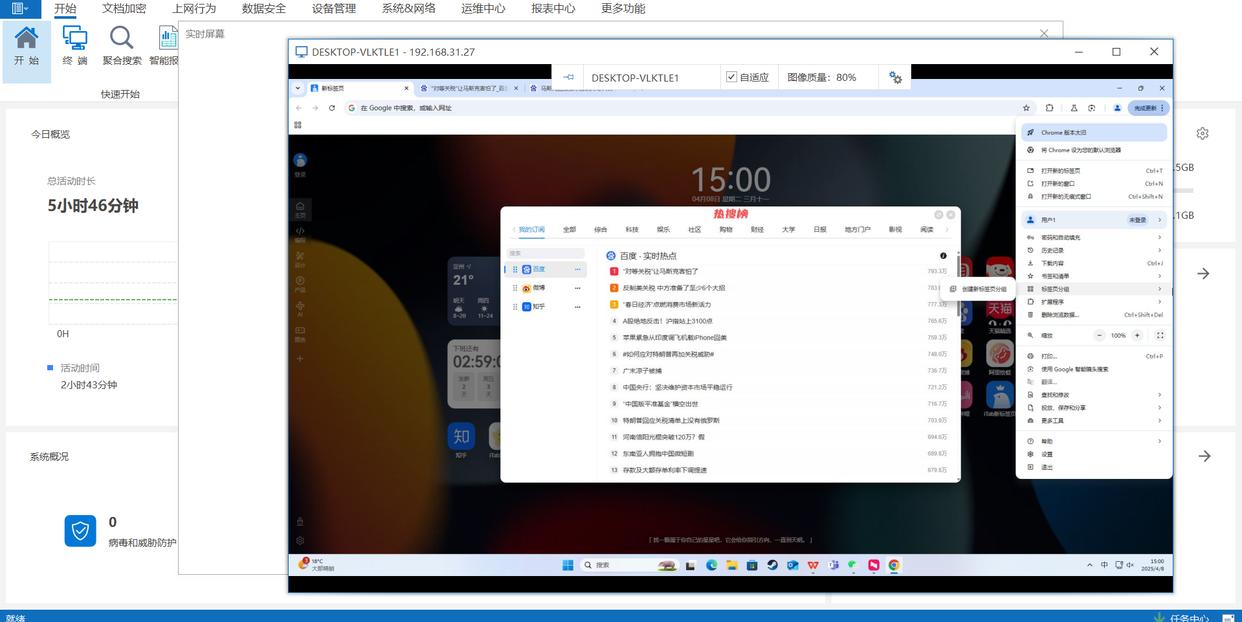
Task: Select 打开新的无痕式窗口 menu item
Action: [1094, 196]
